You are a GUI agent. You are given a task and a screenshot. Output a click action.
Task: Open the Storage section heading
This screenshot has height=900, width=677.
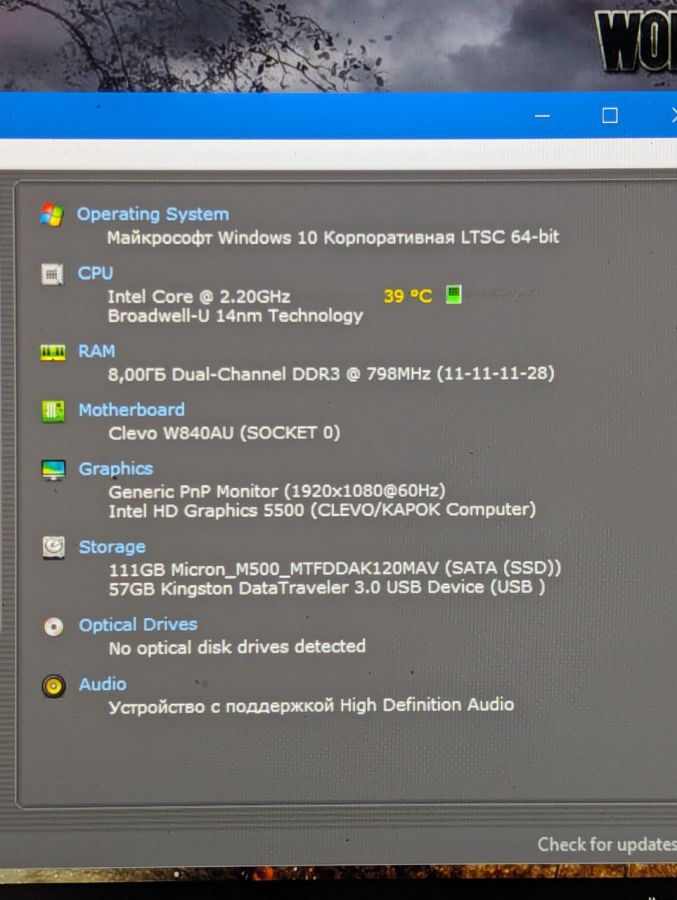point(112,547)
